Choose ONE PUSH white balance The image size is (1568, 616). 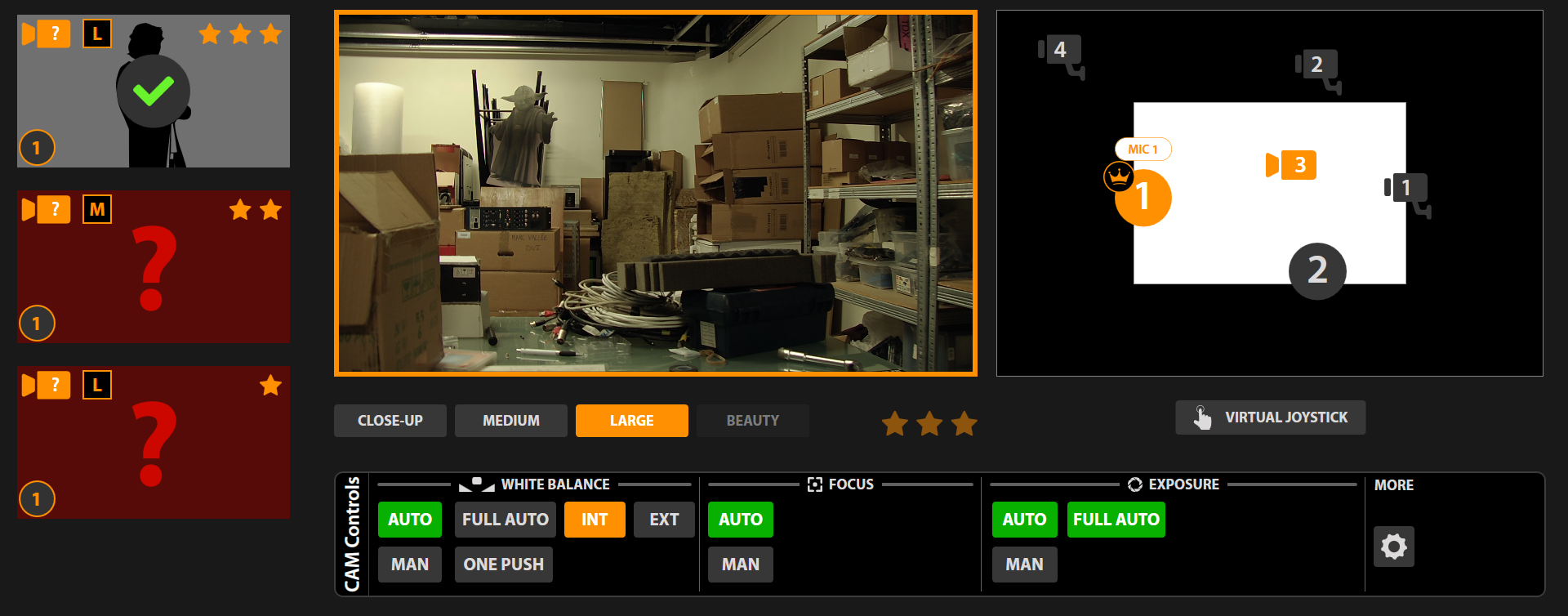[503, 565]
